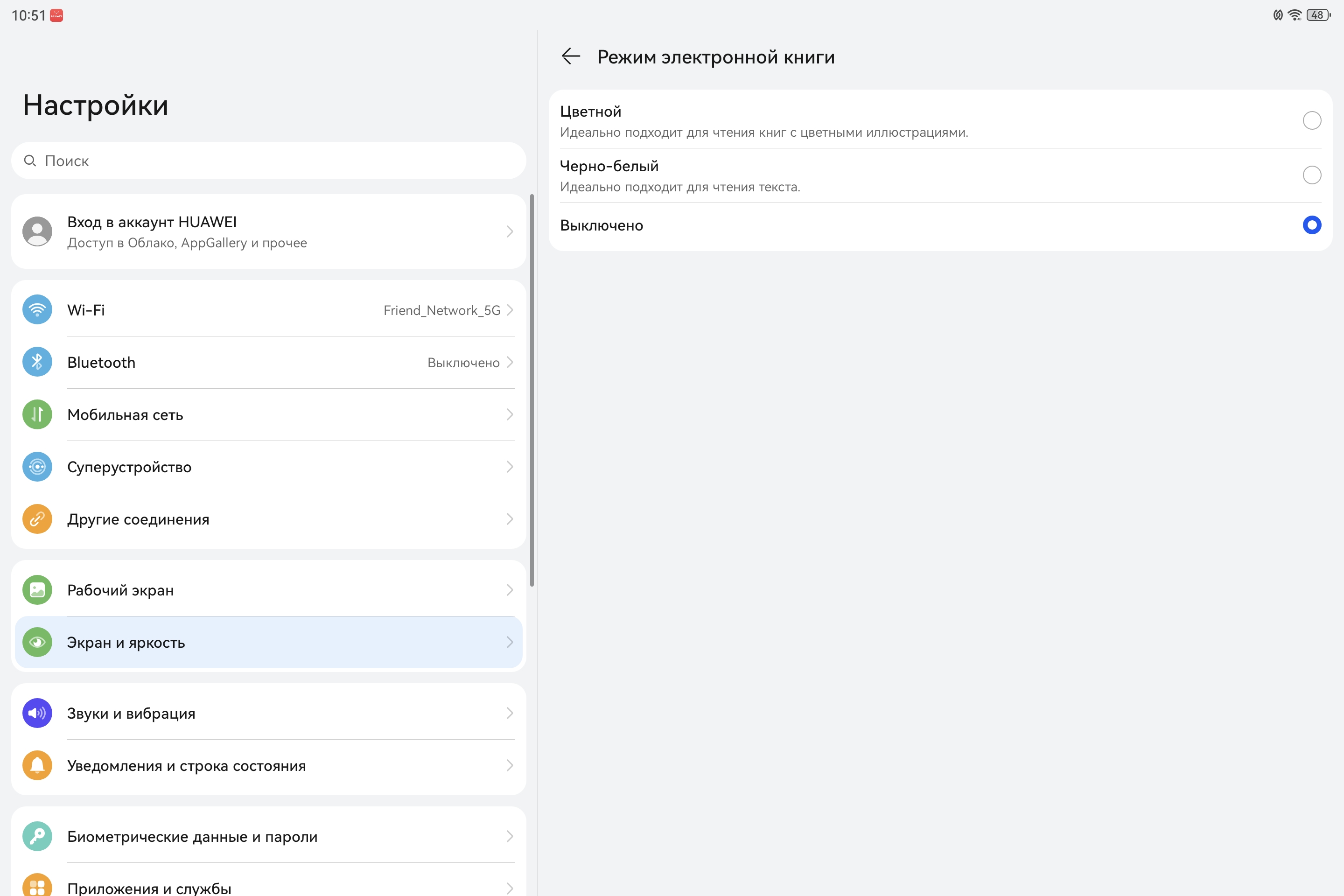Click the Уведомления bell icon
The width and height of the screenshot is (1344, 896).
[x=37, y=765]
